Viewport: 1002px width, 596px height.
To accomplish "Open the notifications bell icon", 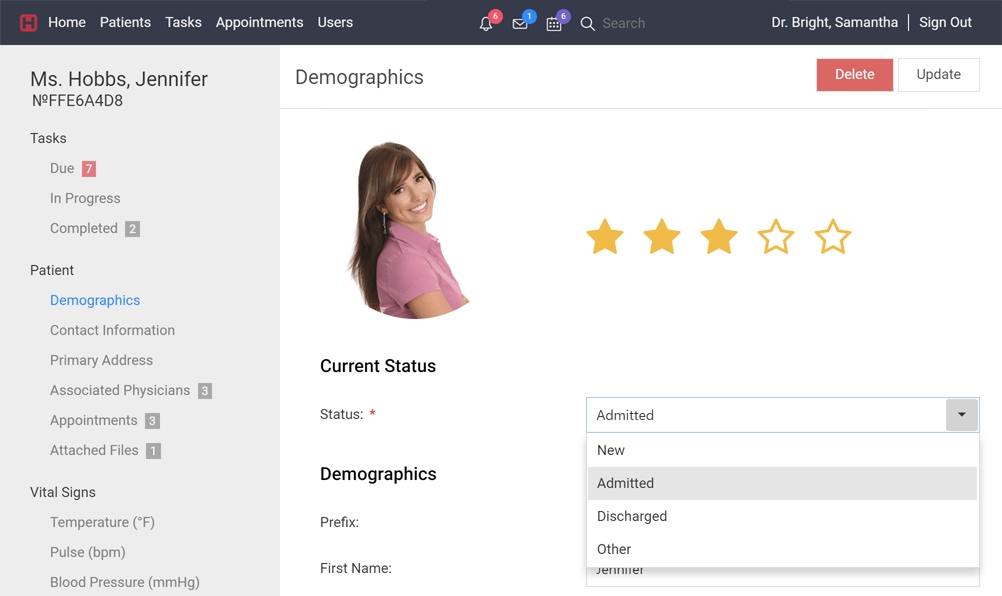I will click(x=486, y=24).
